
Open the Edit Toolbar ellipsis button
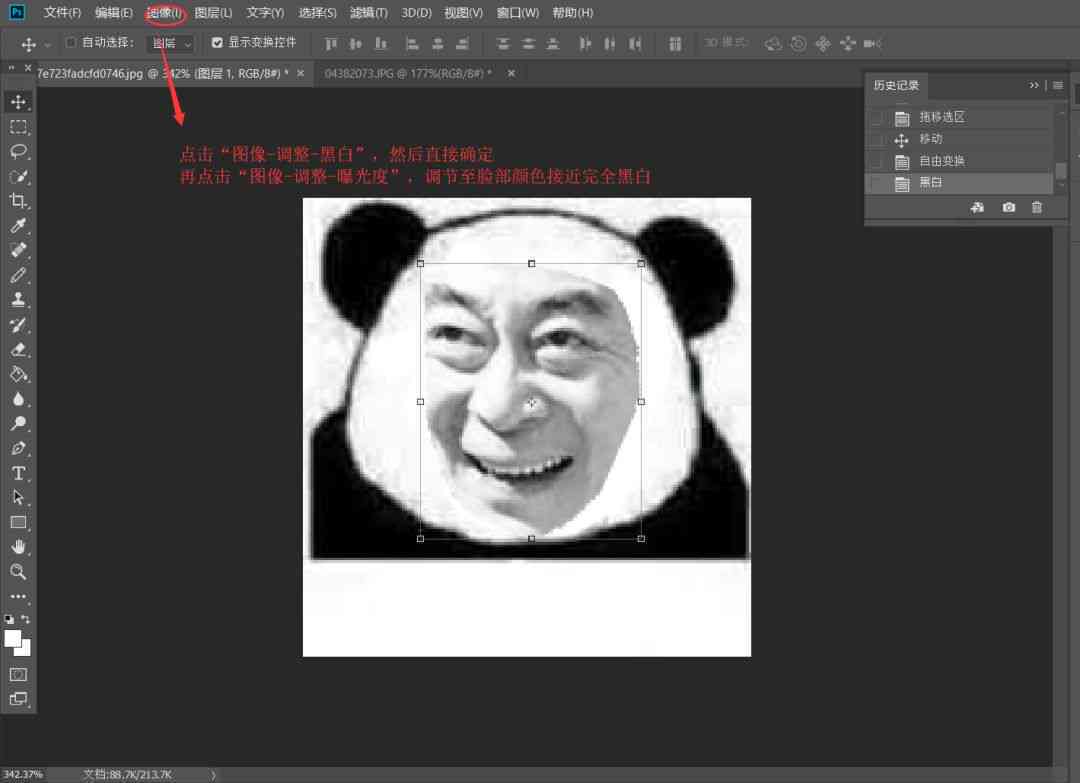tap(19, 596)
